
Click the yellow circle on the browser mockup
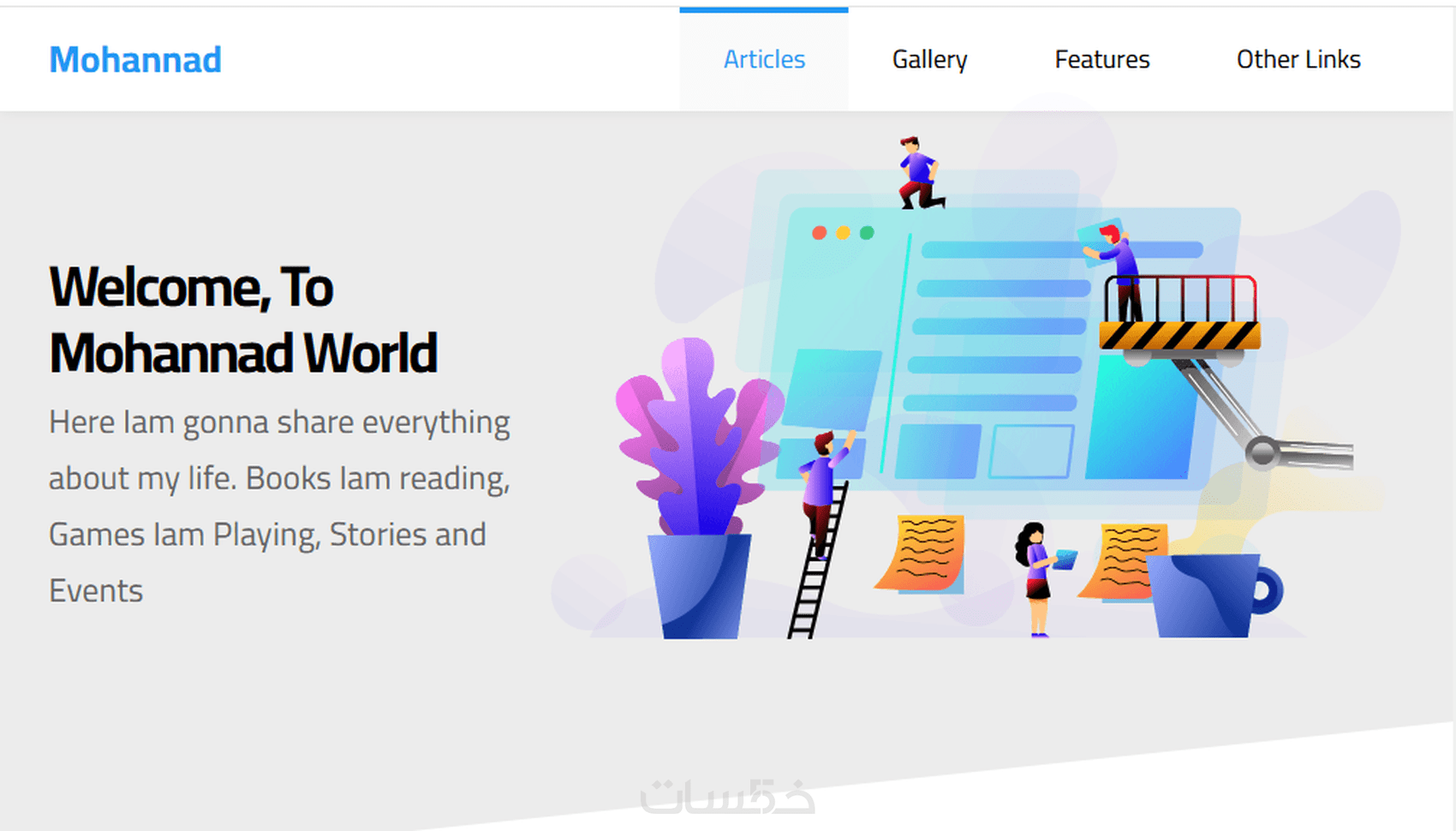[x=843, y=230]
